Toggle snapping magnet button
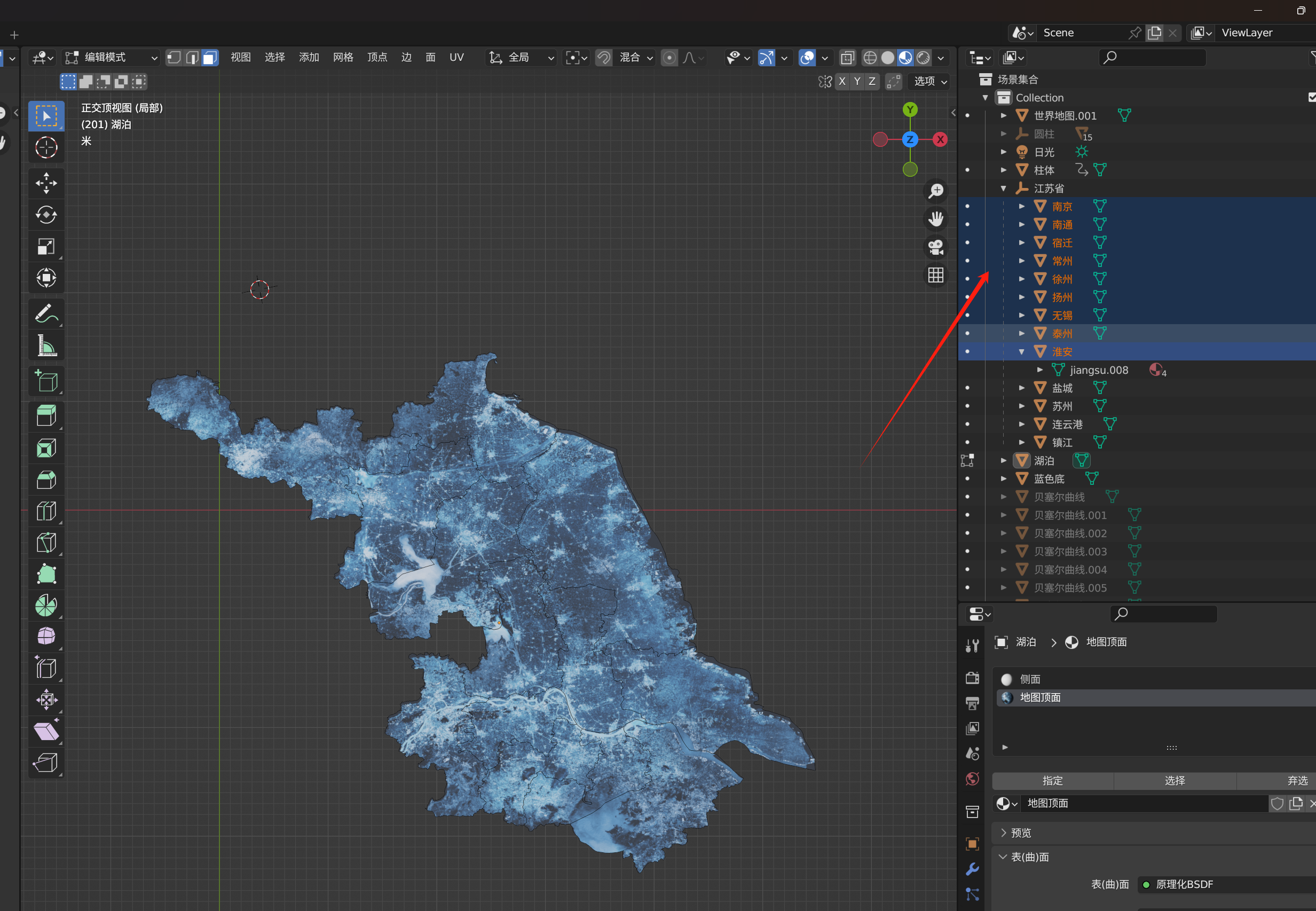Viewport: 1316px width, 911px height. (604, 58)
